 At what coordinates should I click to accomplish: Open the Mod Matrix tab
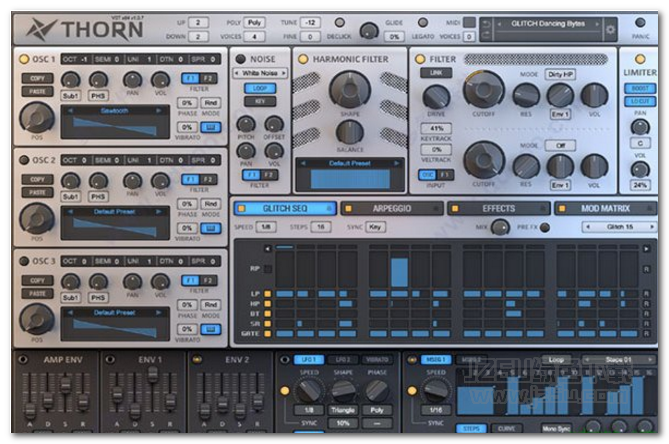click(605, 209)
